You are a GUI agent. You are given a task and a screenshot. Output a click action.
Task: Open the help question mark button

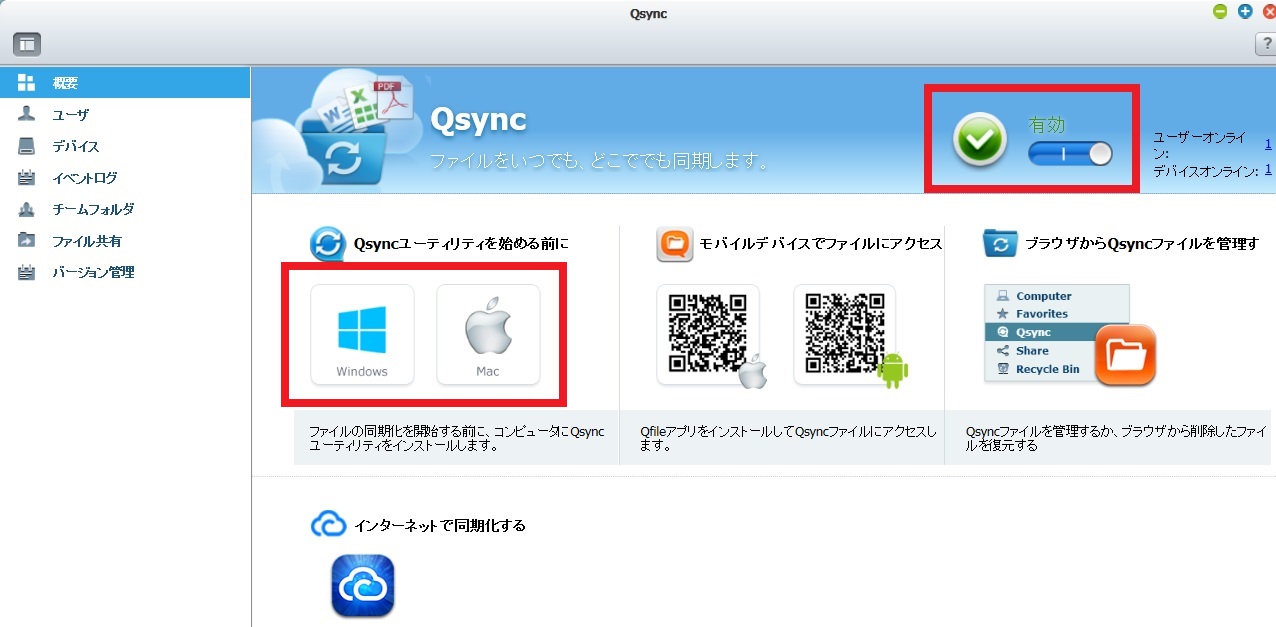[x=1265, y=44]
